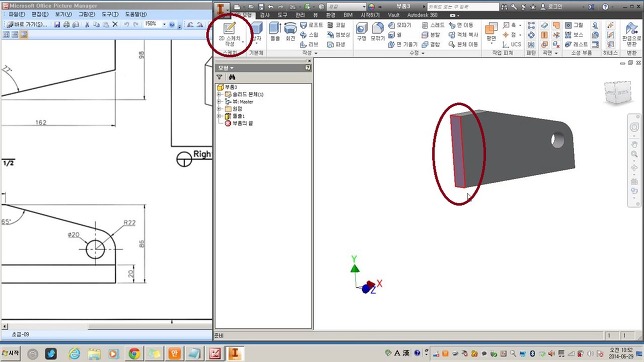Viewport: 644px width, 362px height.
Task: Select the Move Face (면 이동) tool
Action: point(461,25)
